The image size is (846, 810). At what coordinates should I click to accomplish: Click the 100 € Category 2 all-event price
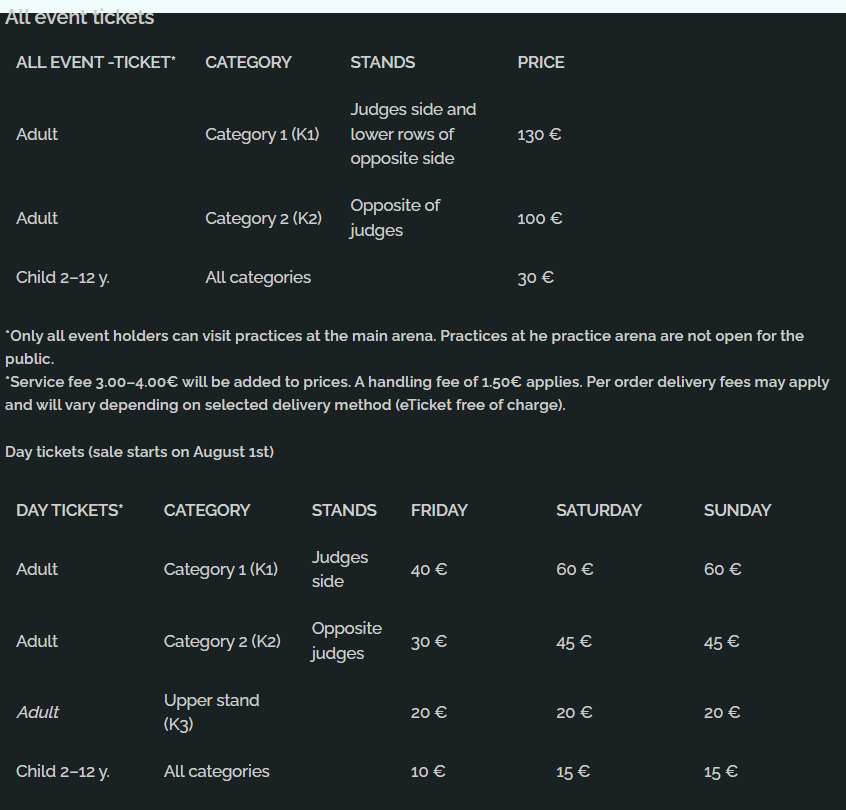540,218
